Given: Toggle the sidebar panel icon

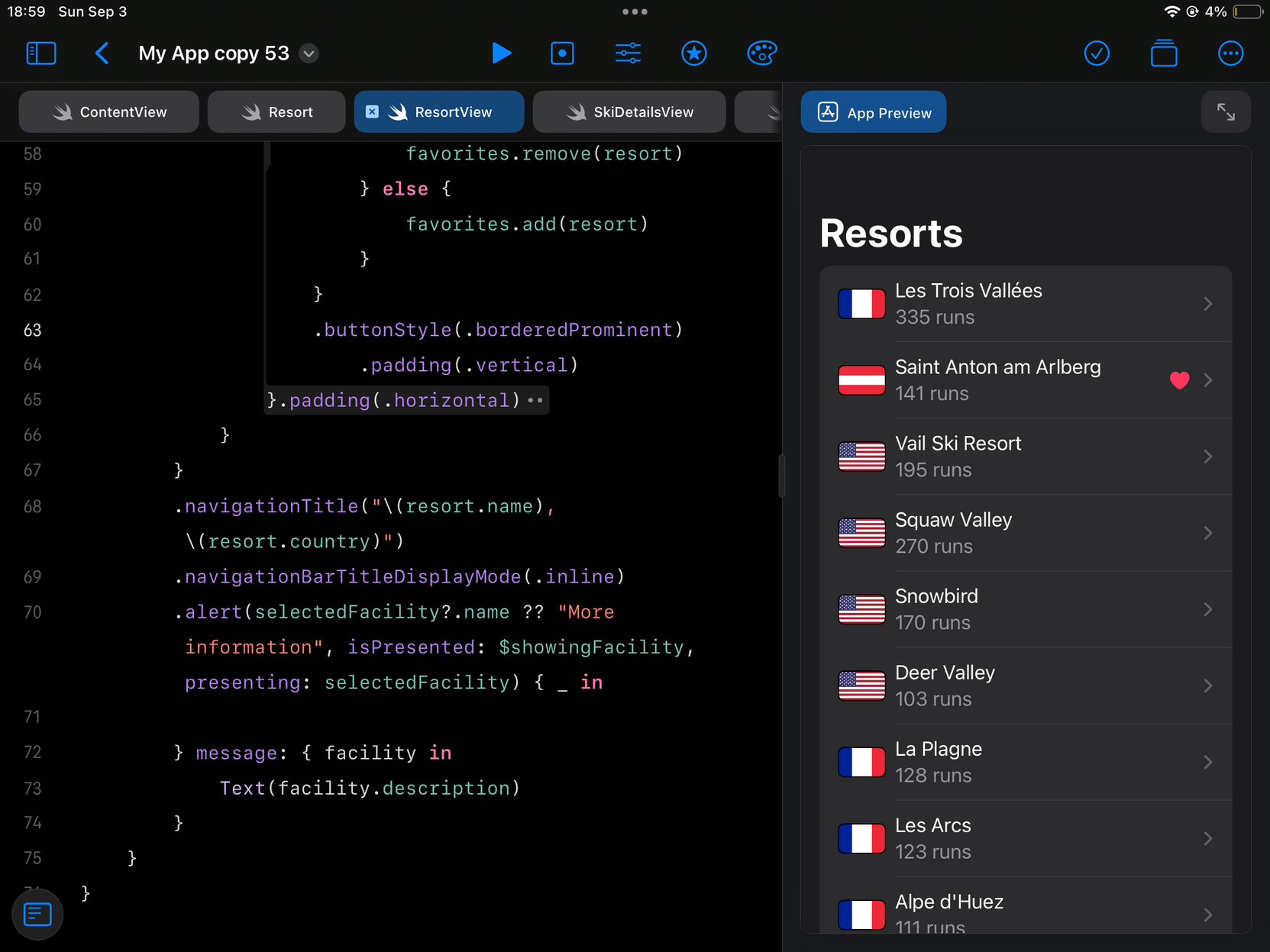Looking at the screenshot, I should coord(40,53).
